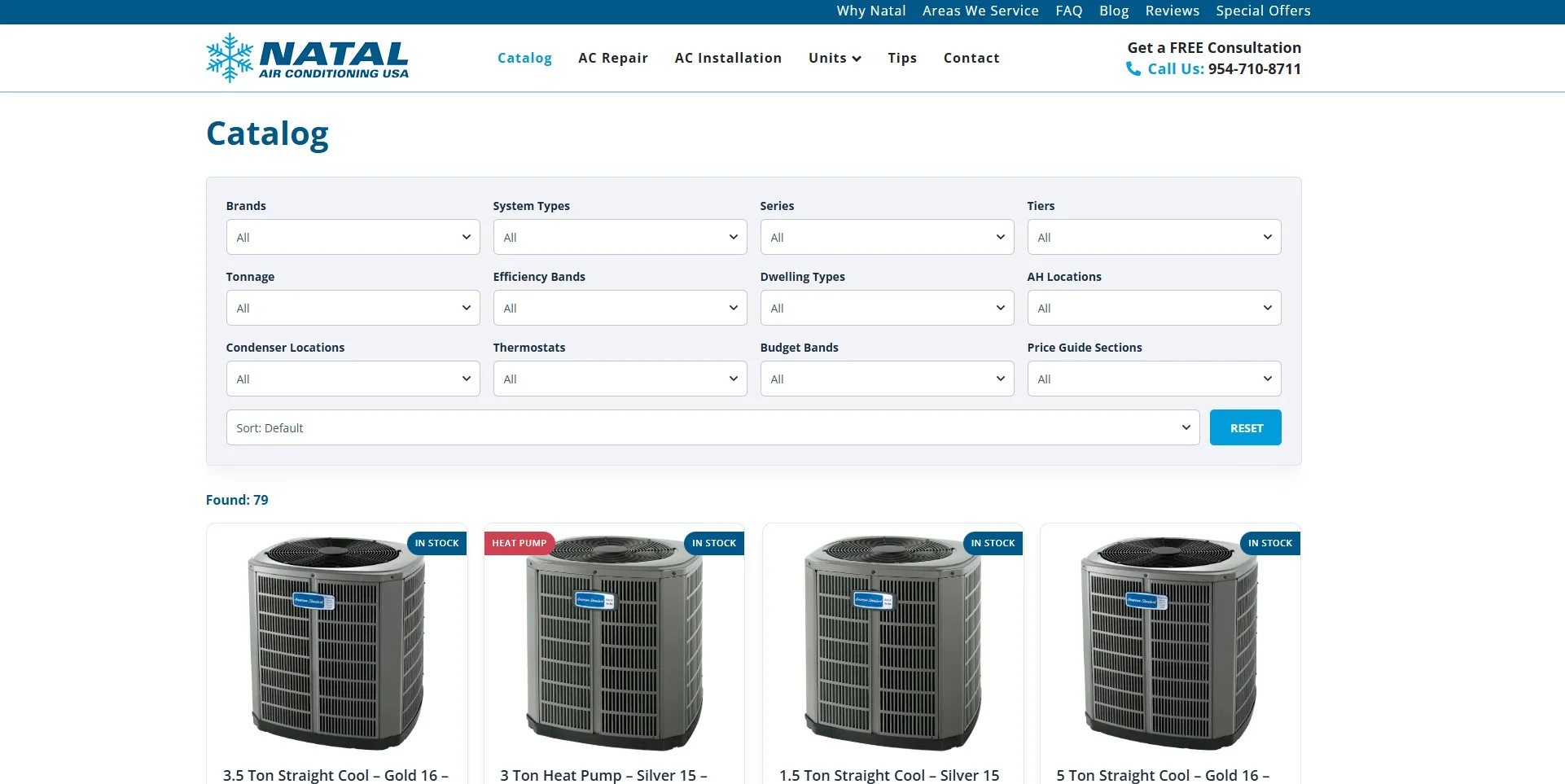Screen dimensions: 1565x784
Task: Open the 5 Ton Straight Cool Gold 16 image
Action: (x=1170, y=643)
